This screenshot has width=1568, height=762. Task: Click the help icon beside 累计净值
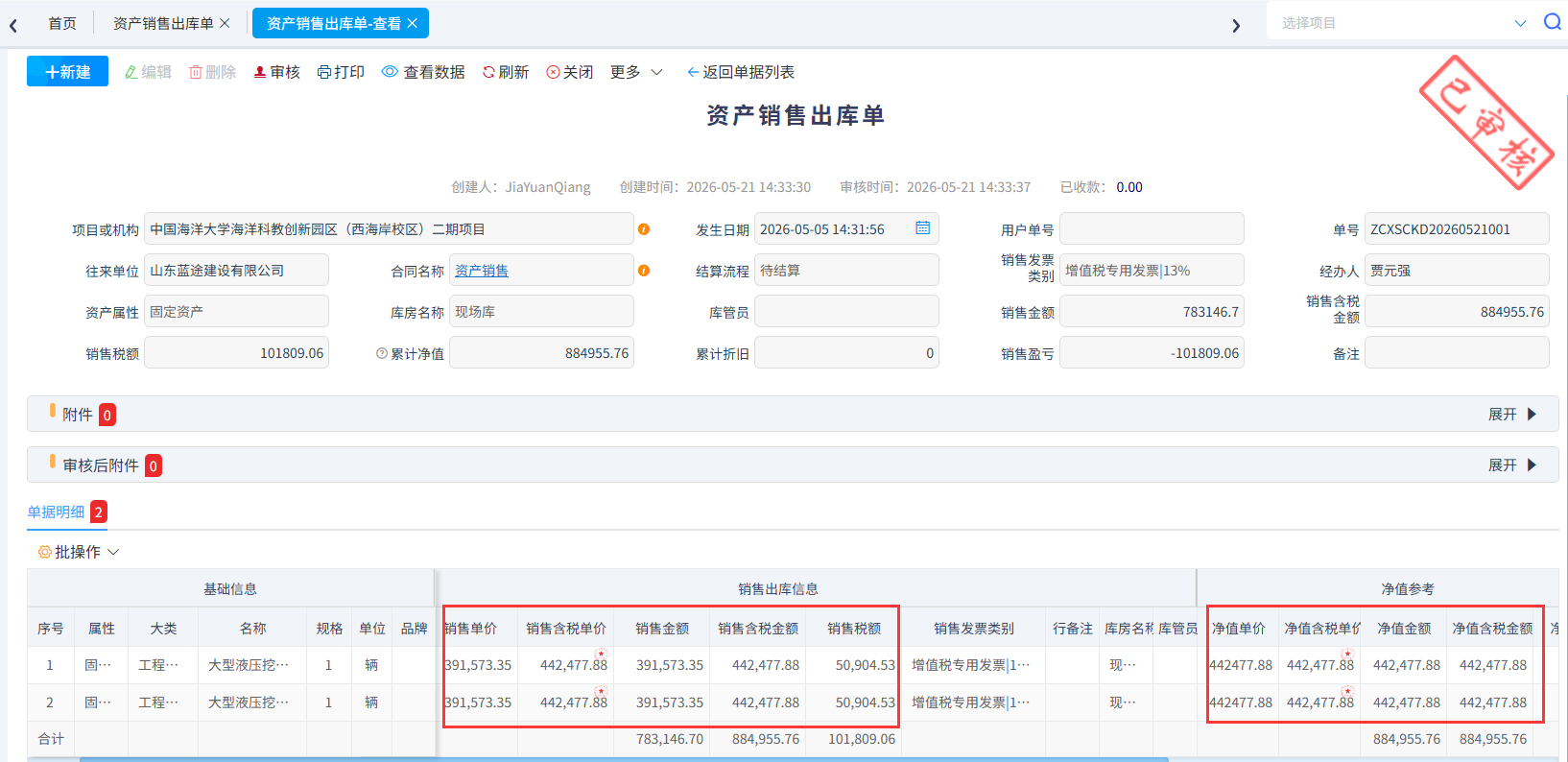click(x=382, y=353)
